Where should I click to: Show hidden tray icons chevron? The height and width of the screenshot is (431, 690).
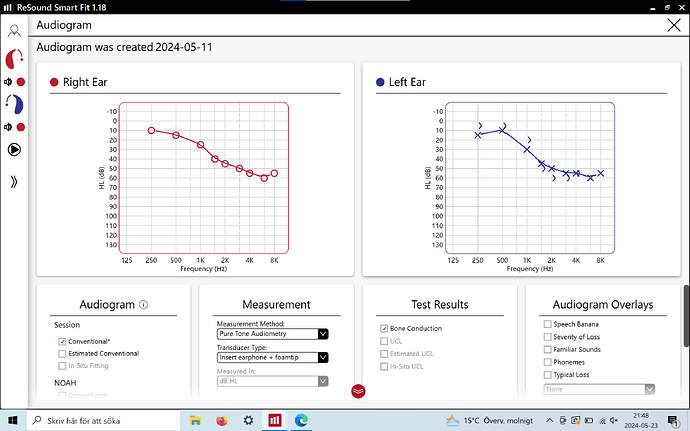pos(550,420)
